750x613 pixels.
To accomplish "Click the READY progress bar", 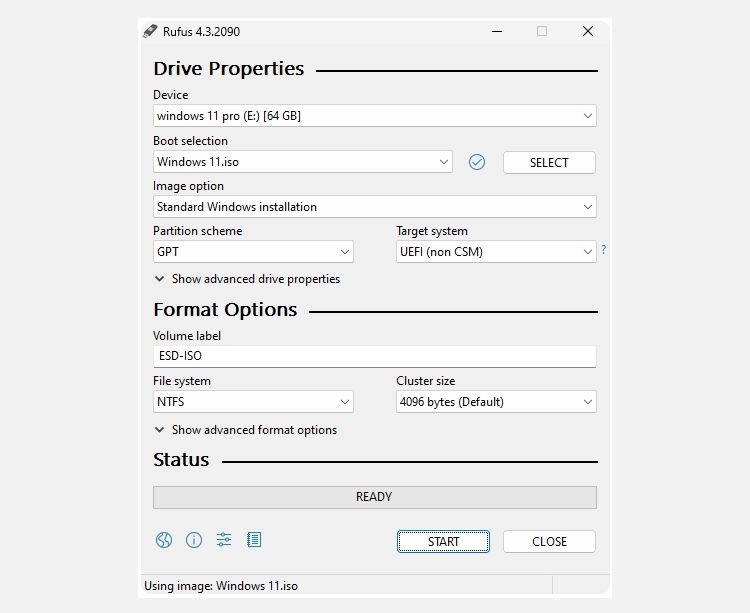I will pos(374,497).
